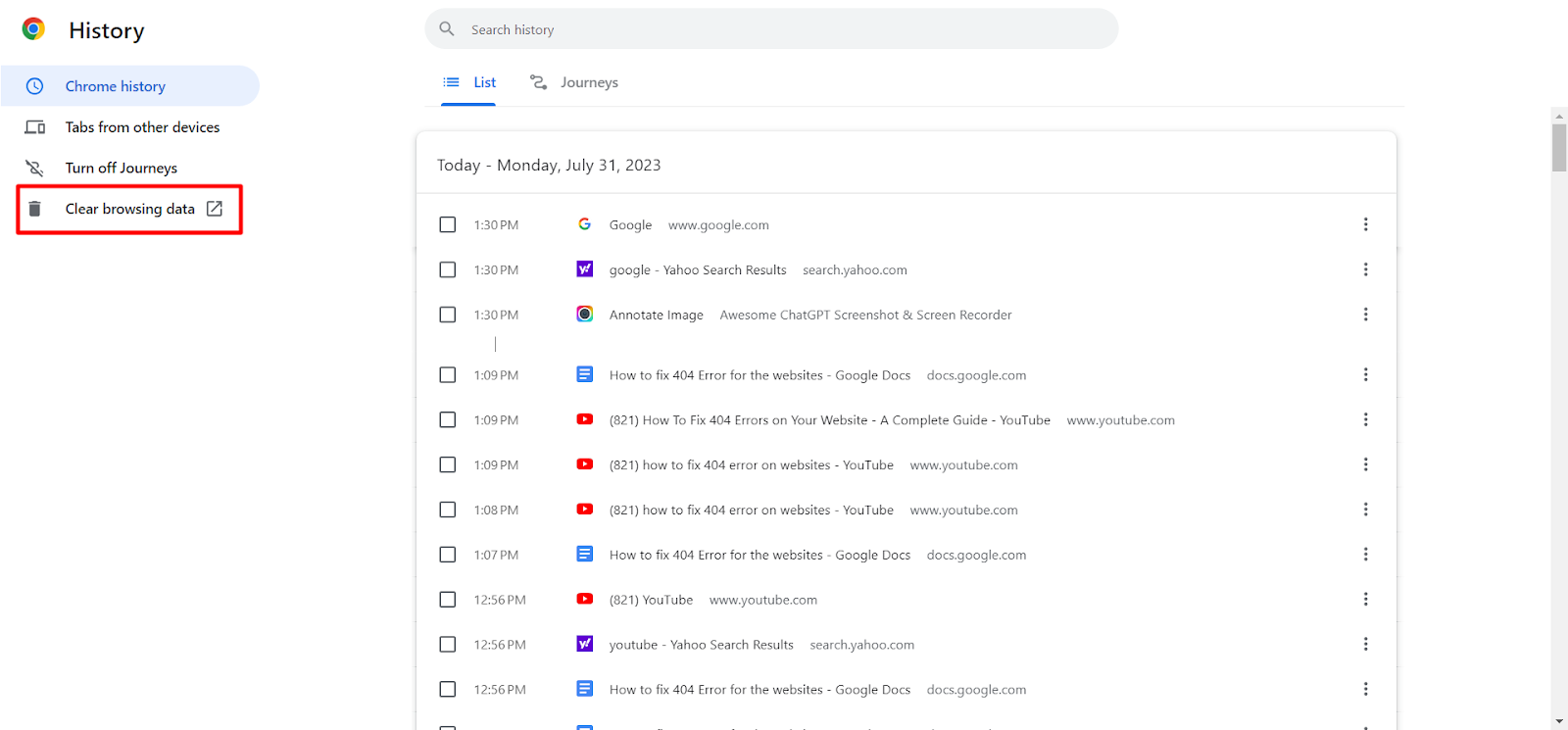Click the Turn off Journeys icon
This screenshot has width=1568, height=730.
tap(34, 168)
